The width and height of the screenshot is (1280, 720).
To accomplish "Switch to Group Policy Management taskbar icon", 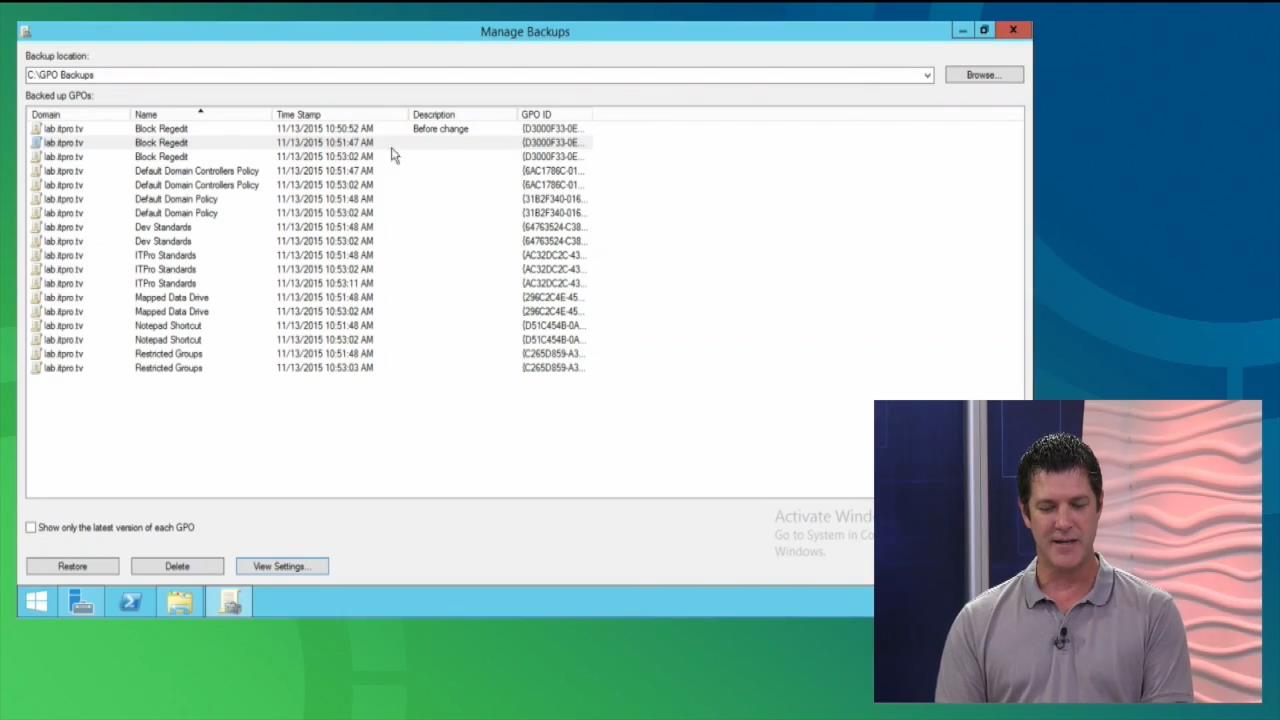I will coord(229,602).
